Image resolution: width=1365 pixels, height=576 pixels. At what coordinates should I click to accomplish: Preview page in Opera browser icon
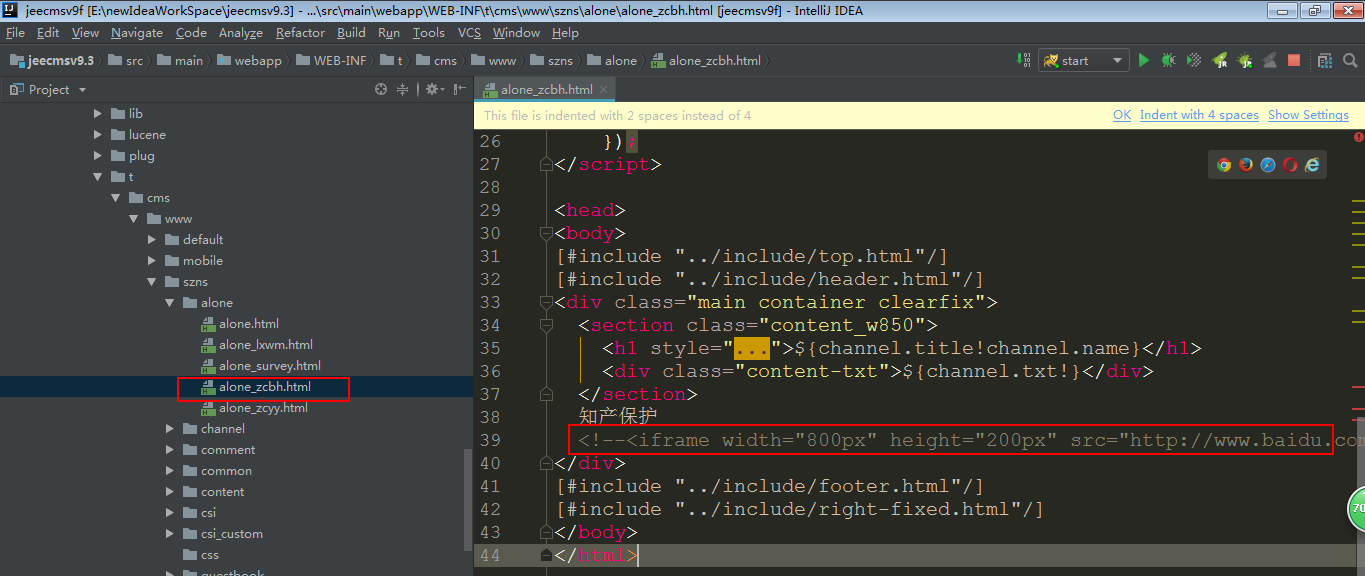click(1290, 165)
